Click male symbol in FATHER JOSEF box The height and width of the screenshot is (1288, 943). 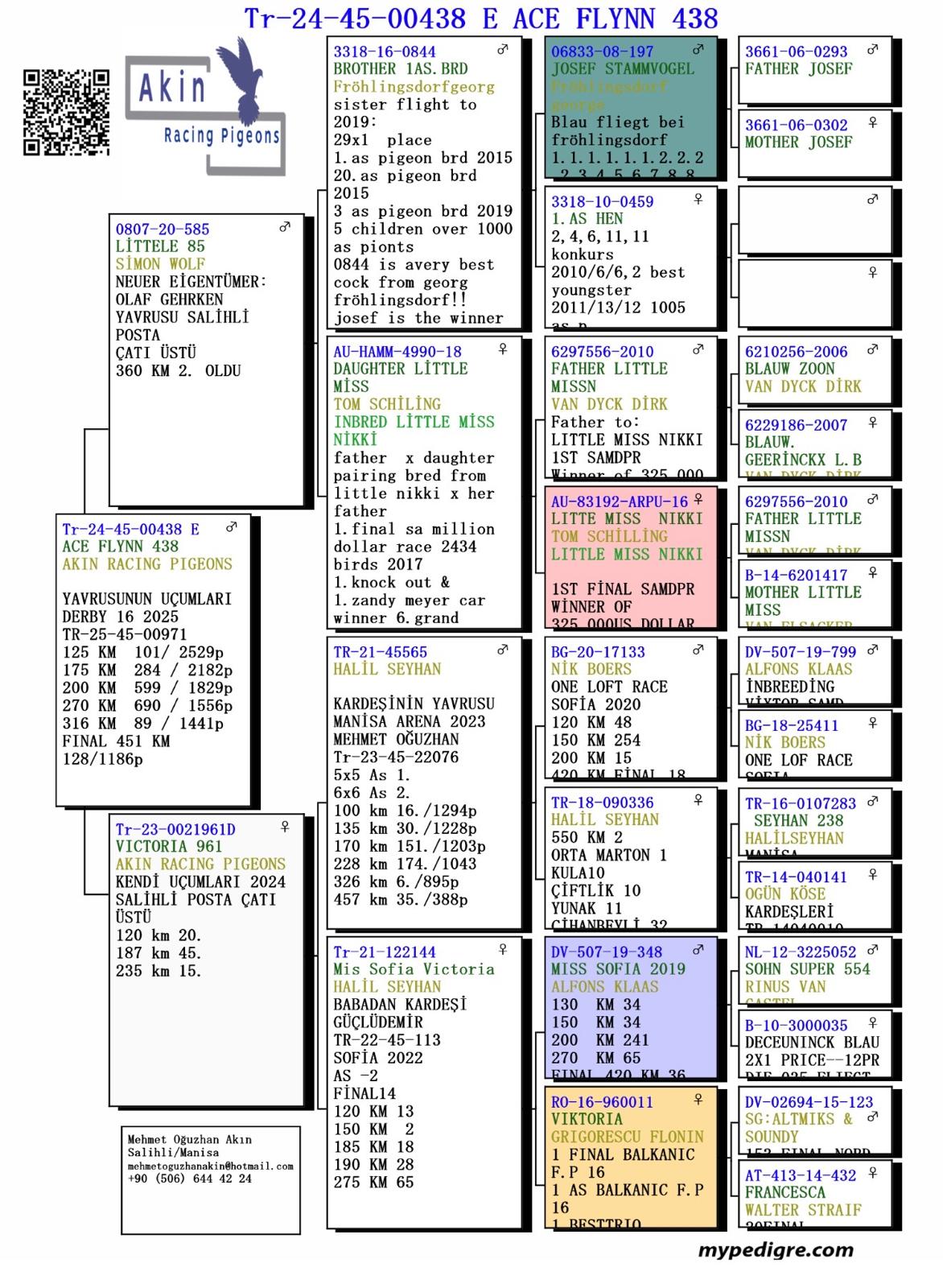click(x=872, y=50)
